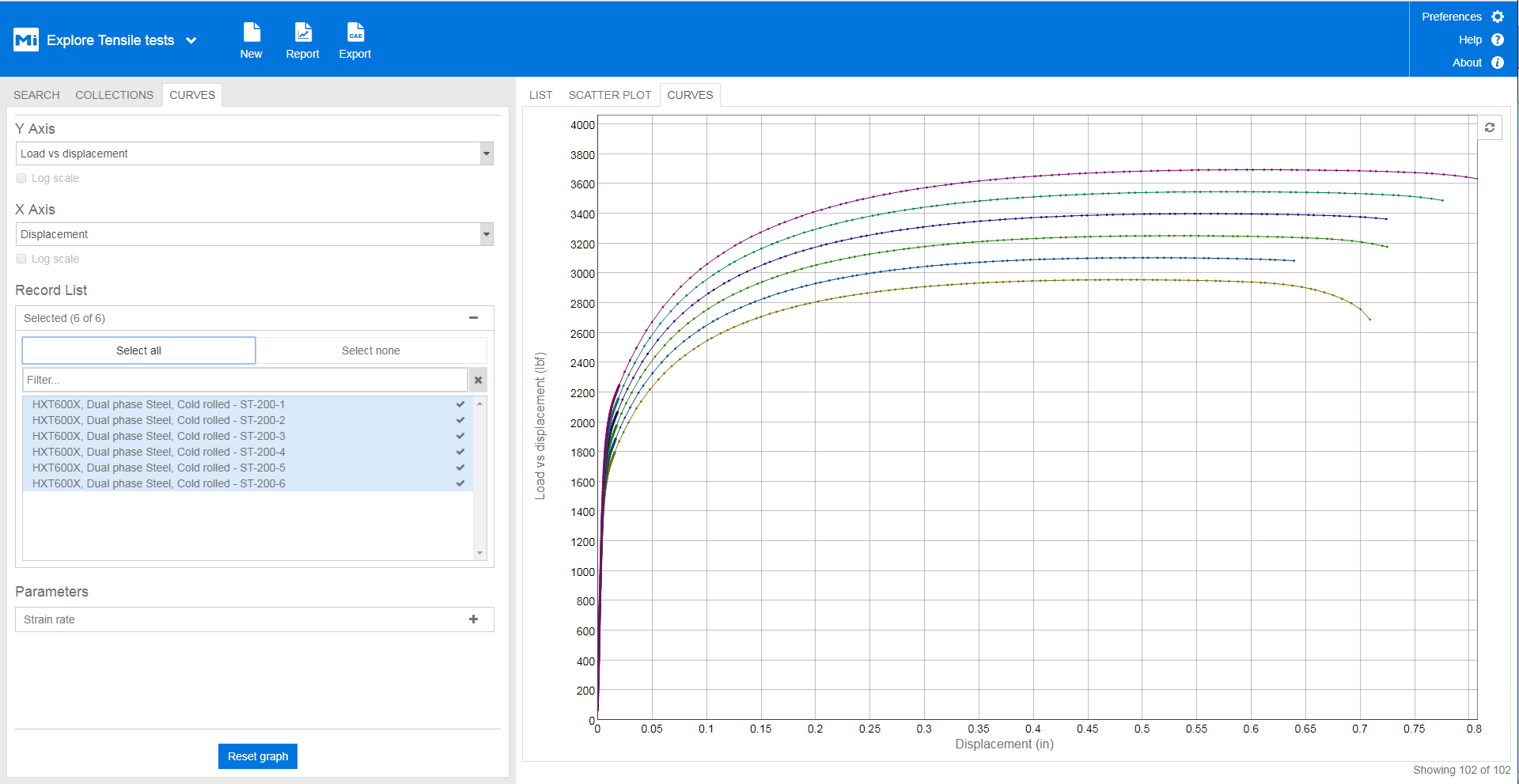This screenshot has width=1519, height=784.
Task: Open Preferences gear icon
Action: pos(1498,17)
